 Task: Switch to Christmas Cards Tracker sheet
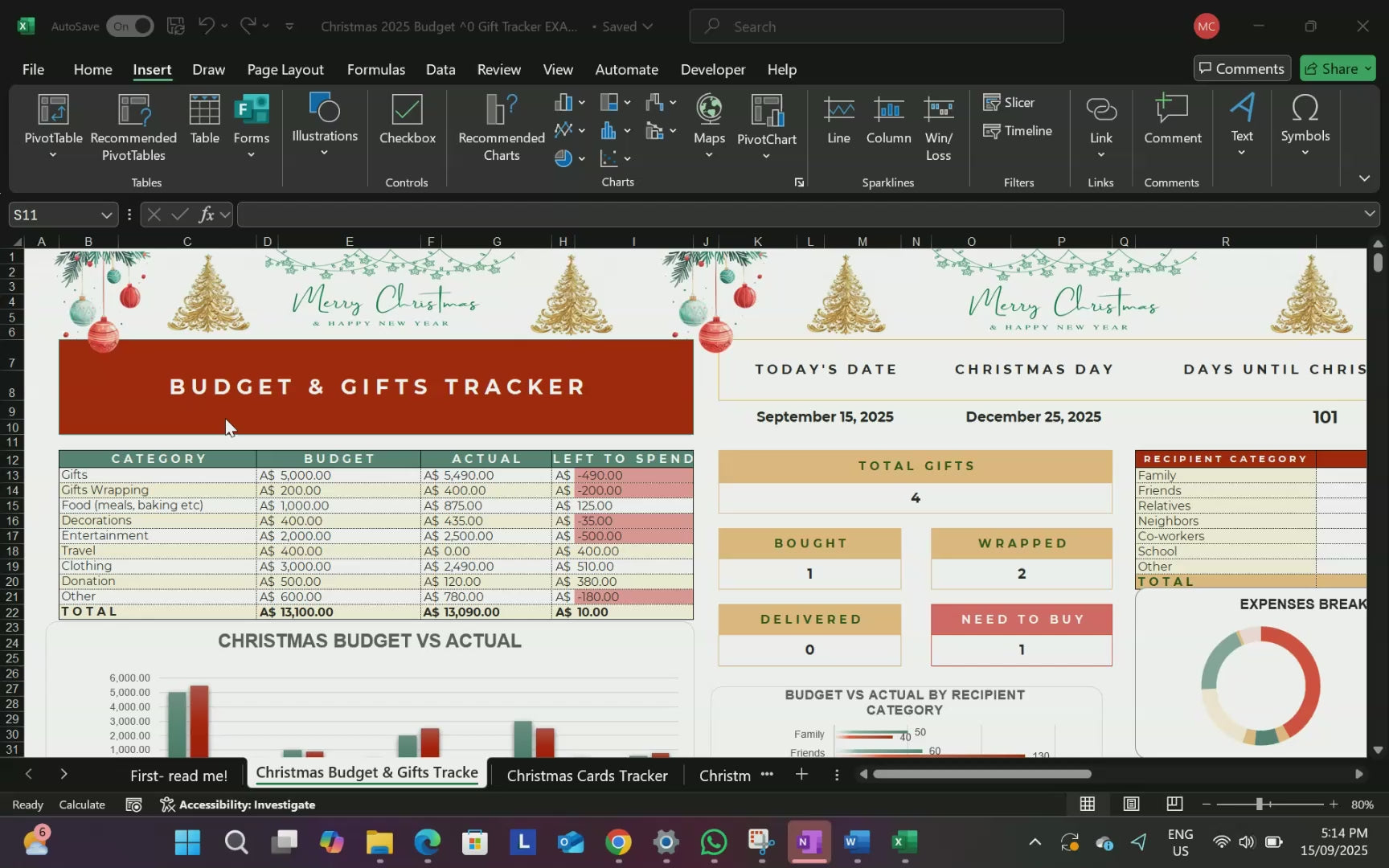click(x=587, y=776)
